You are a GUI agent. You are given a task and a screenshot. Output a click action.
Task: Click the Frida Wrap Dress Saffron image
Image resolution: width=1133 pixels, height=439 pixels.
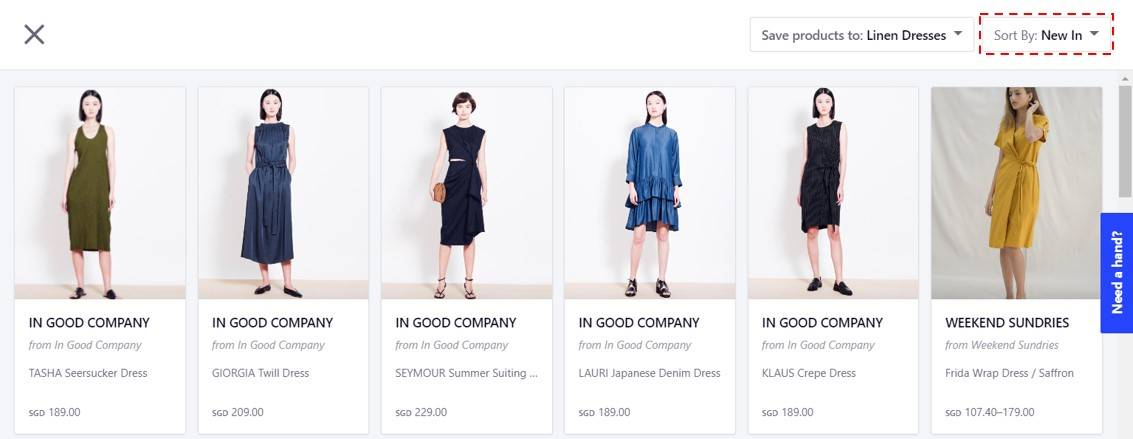point(1016,193)
